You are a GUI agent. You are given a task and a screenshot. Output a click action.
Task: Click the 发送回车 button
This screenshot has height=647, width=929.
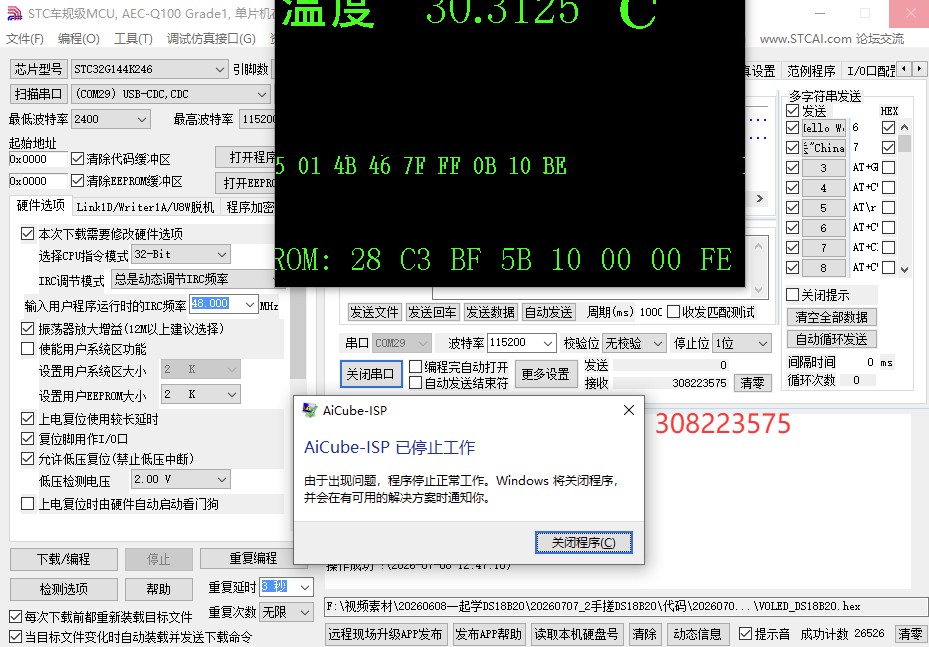(432, 312)
